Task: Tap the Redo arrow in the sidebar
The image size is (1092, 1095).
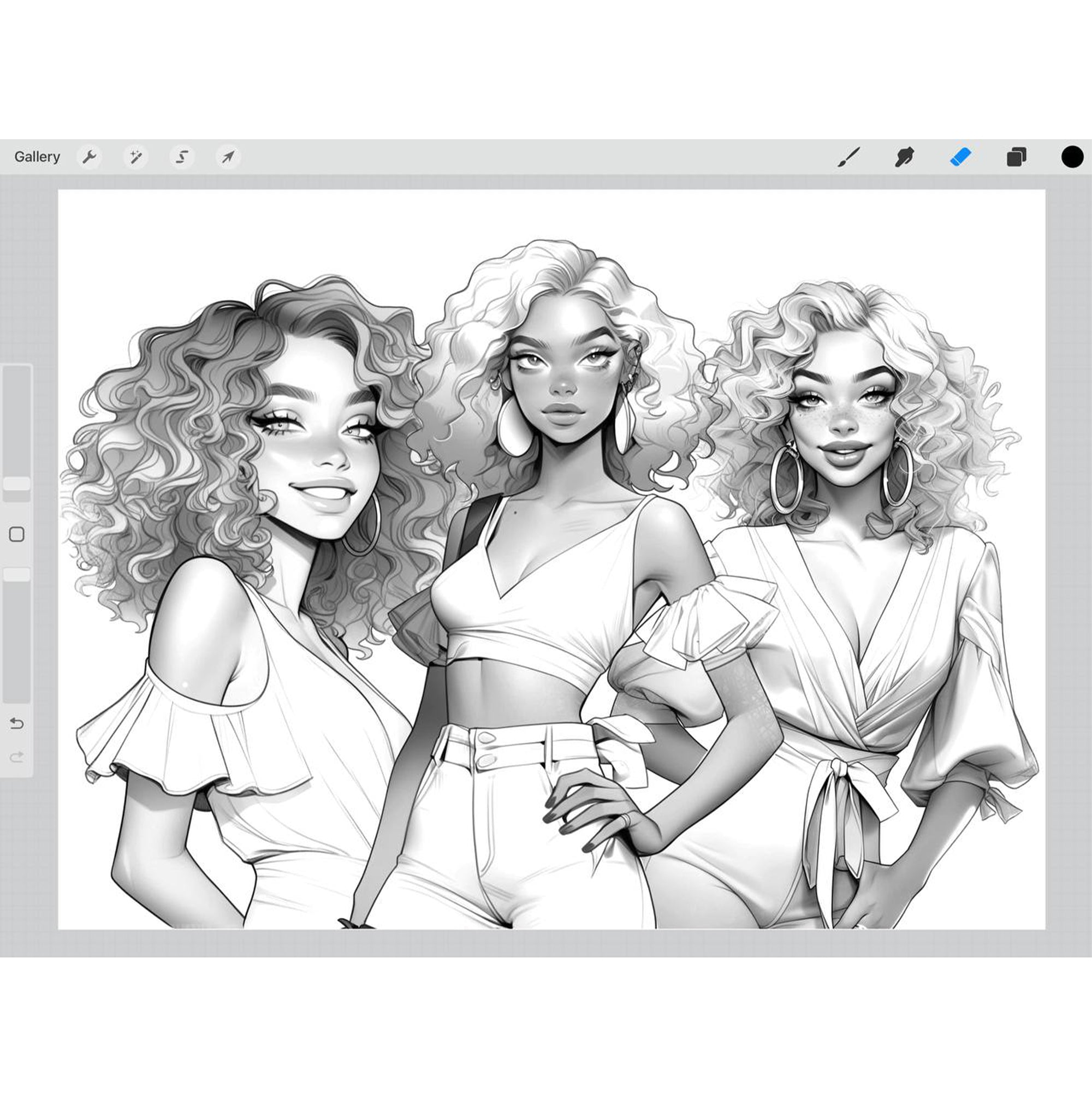Action: pos(17,755)
